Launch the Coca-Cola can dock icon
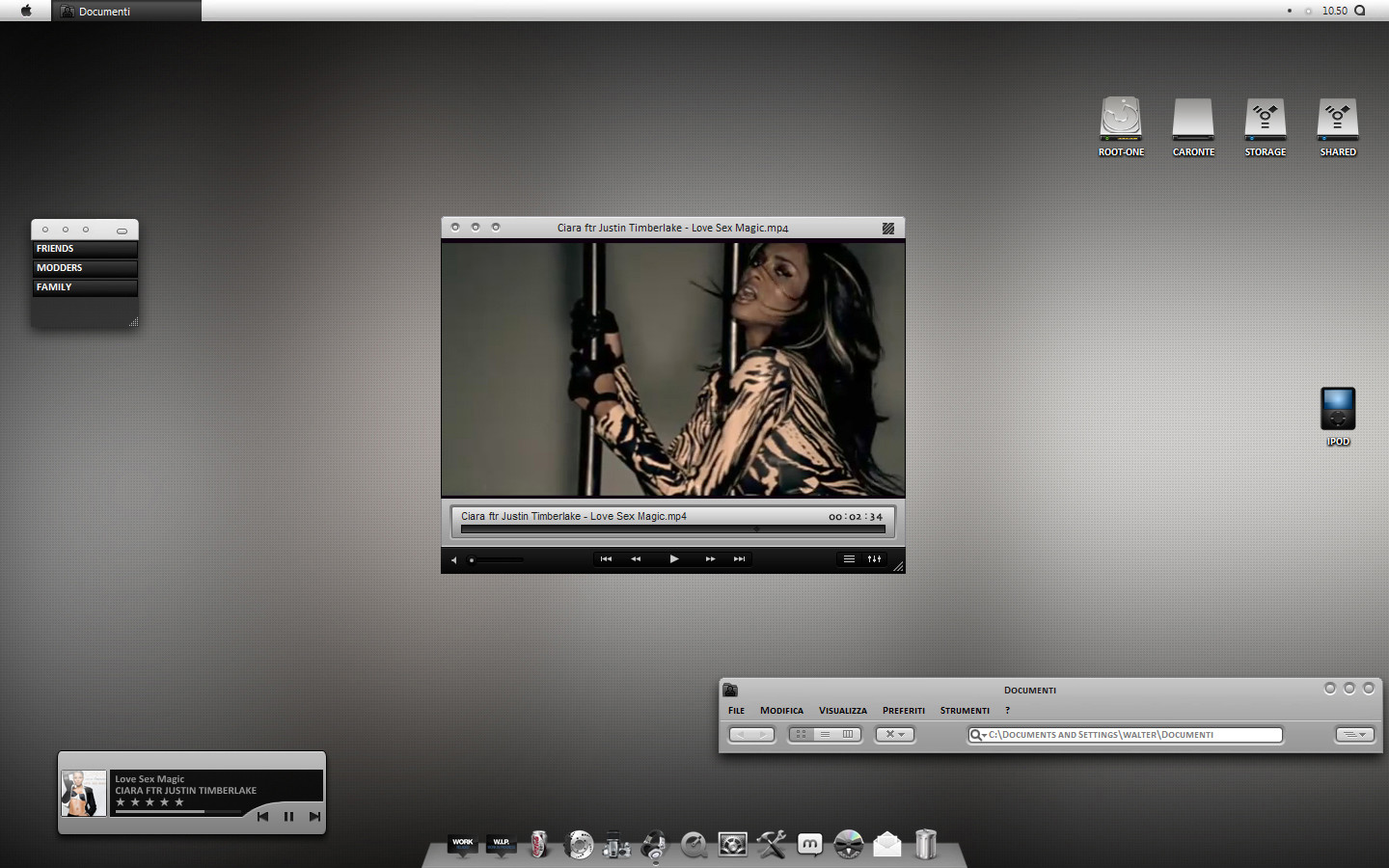 point(539,844)
